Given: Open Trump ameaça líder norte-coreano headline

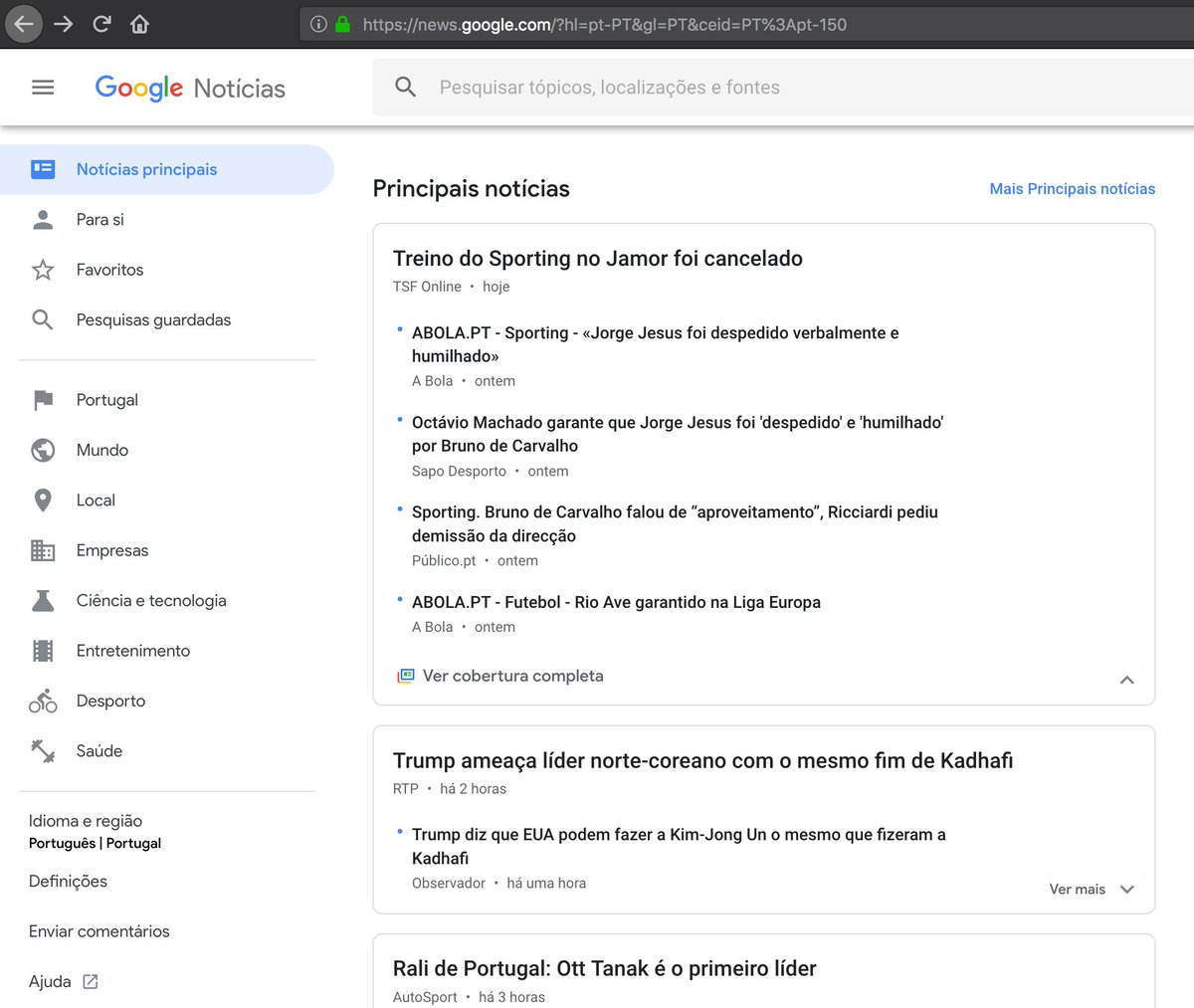Looking at the screenshot, I should click(702, 761).
